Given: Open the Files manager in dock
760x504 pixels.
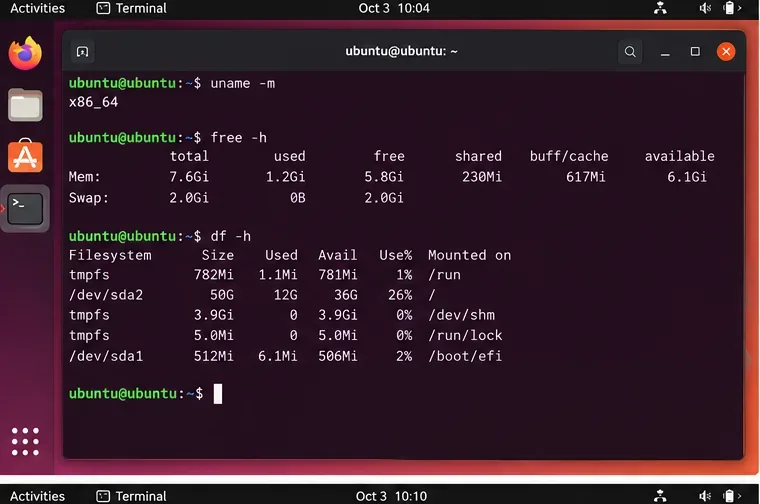Looking at the screenshot, I should pyautogui.click(x=25, y=105).
